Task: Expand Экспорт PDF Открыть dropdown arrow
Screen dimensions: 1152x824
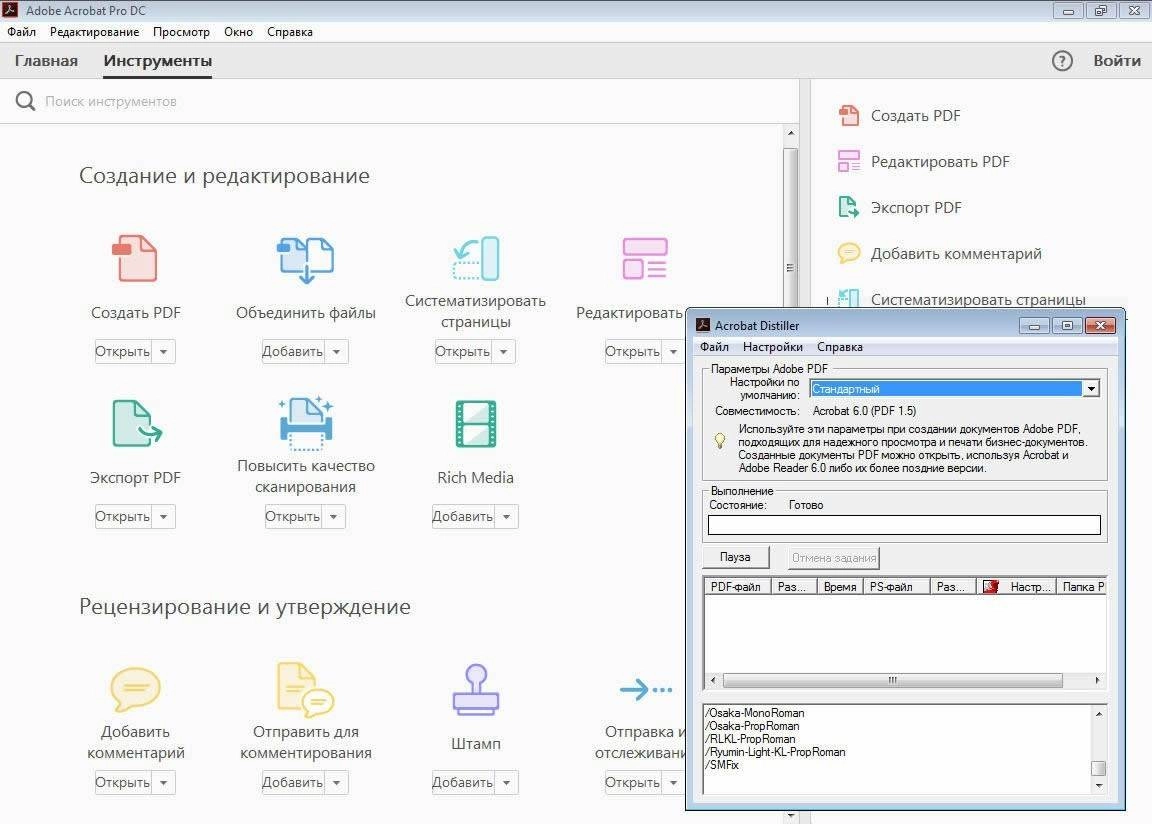Action: coord(164,517)
